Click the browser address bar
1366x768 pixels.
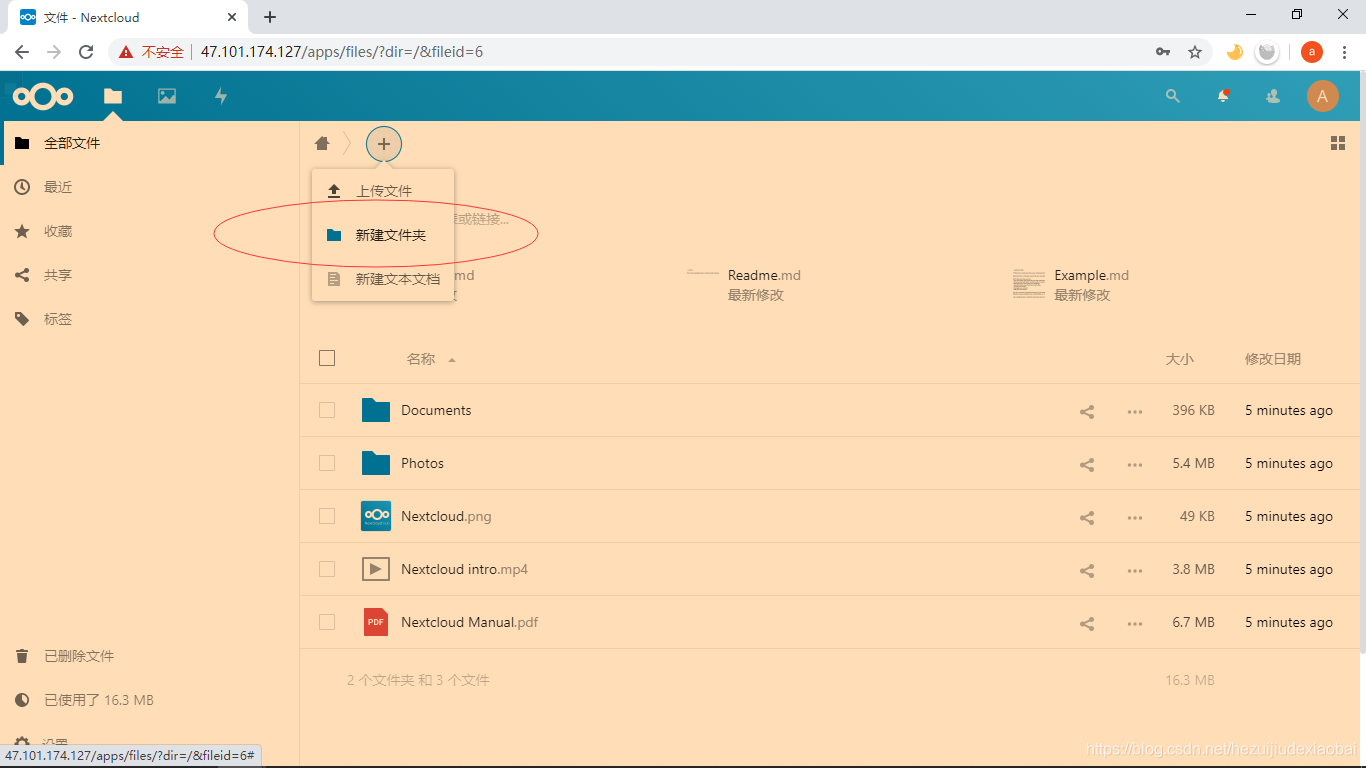[x=660, y=52]
